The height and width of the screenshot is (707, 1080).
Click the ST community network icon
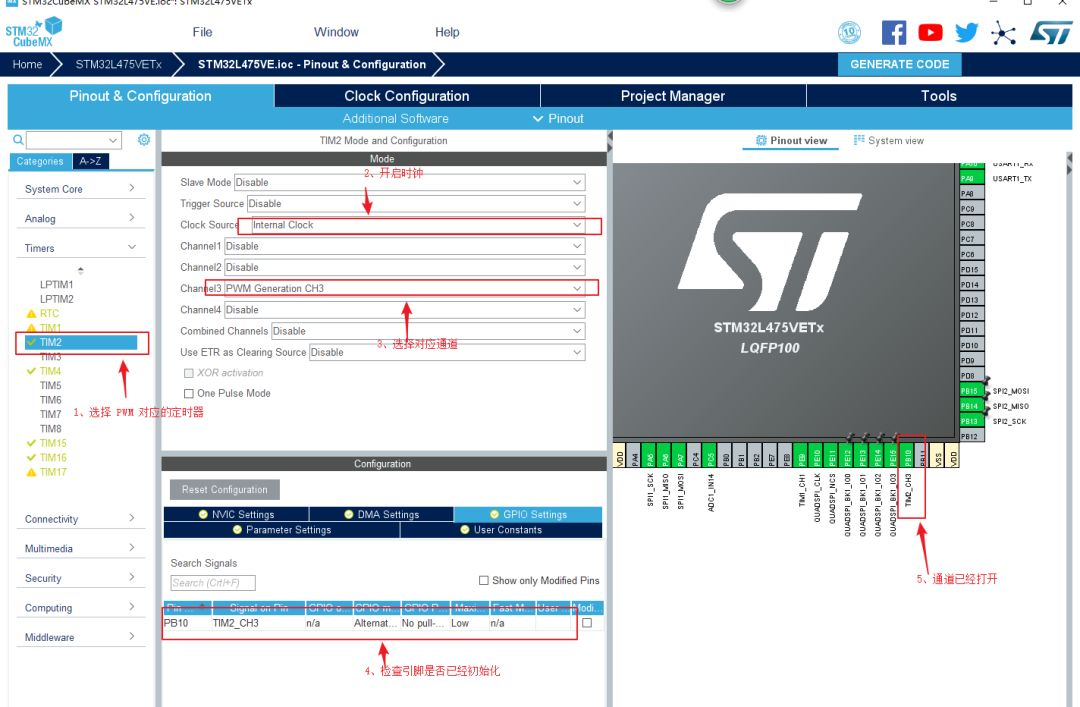(1003, 32)
